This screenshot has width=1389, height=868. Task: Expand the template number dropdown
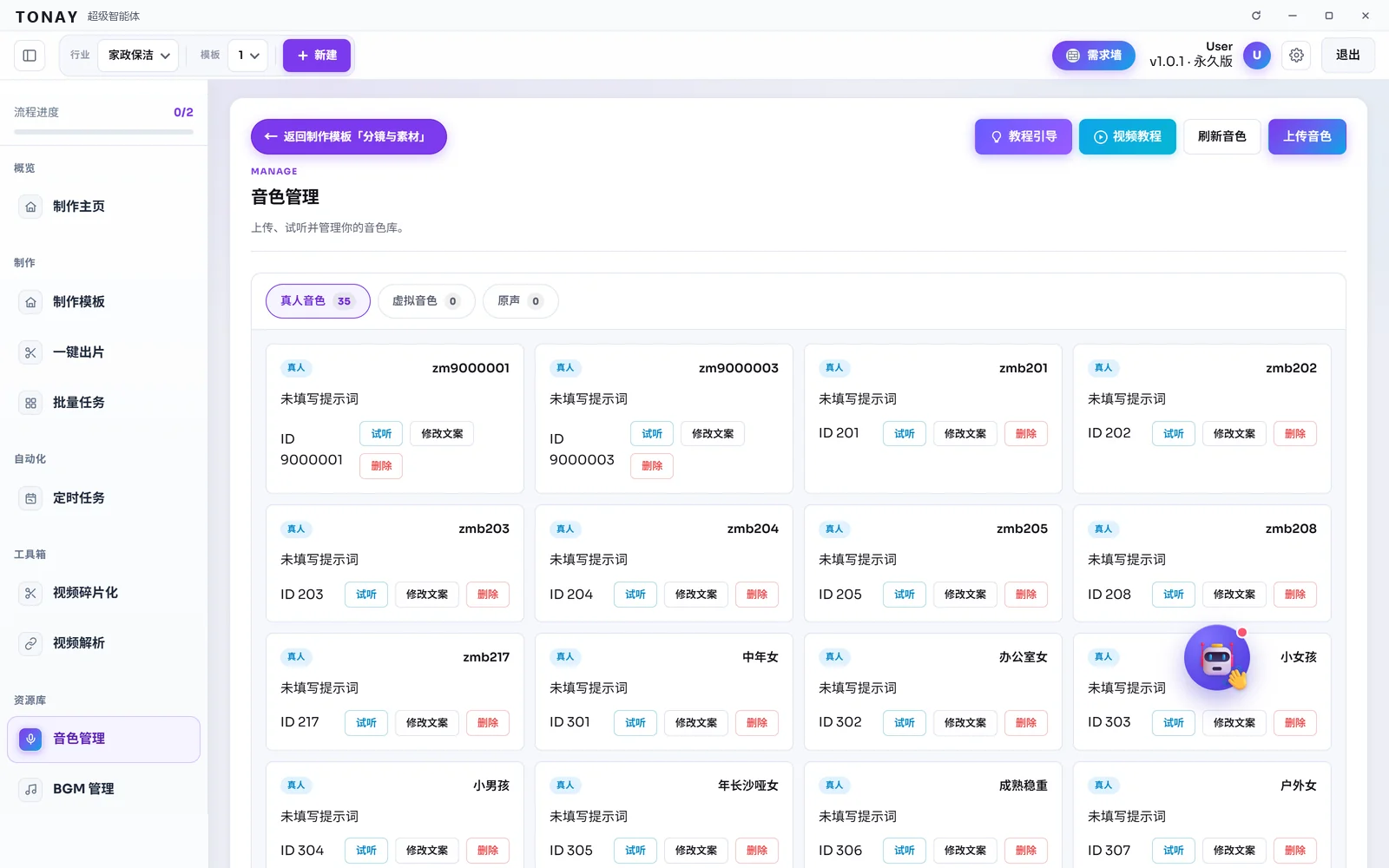coord(248,56)
